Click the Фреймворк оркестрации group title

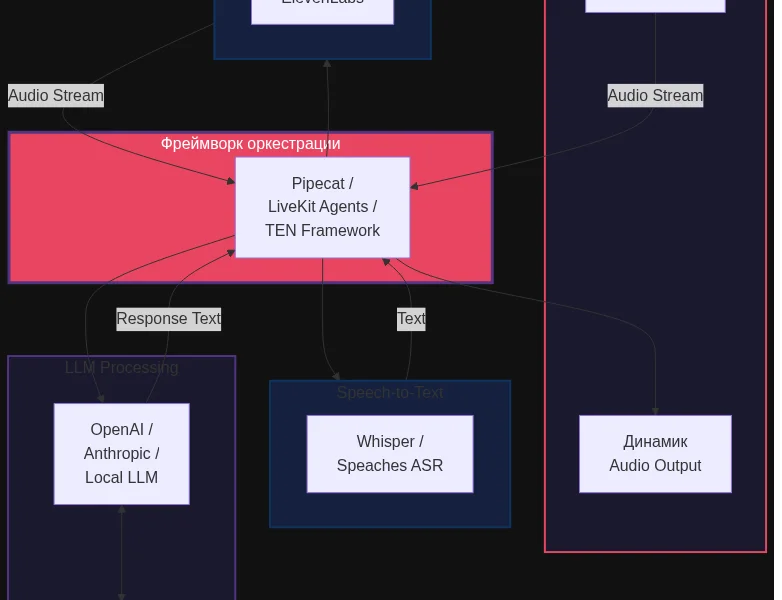(250, 144)
